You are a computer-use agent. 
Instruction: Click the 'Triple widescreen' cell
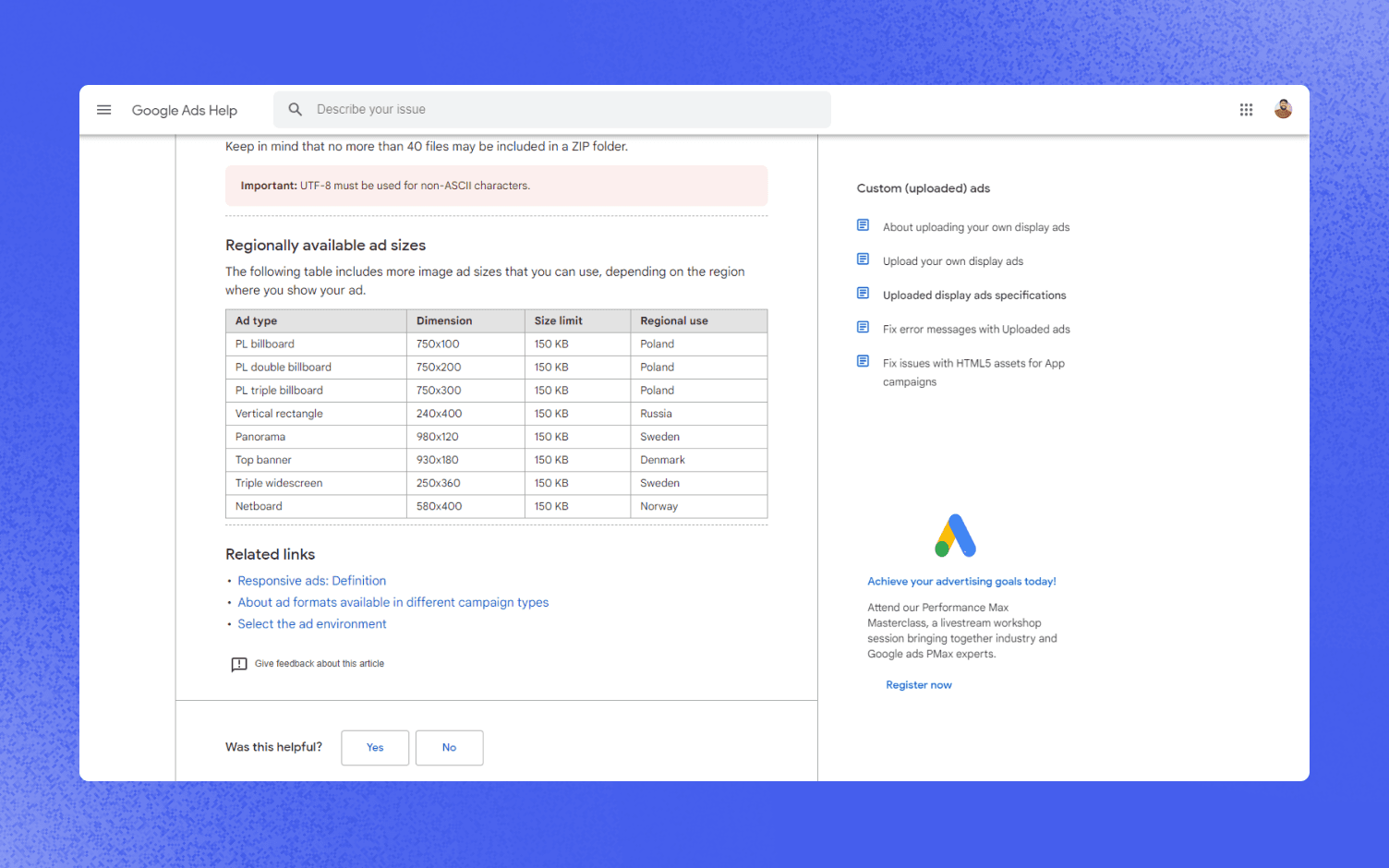point(316,483)
